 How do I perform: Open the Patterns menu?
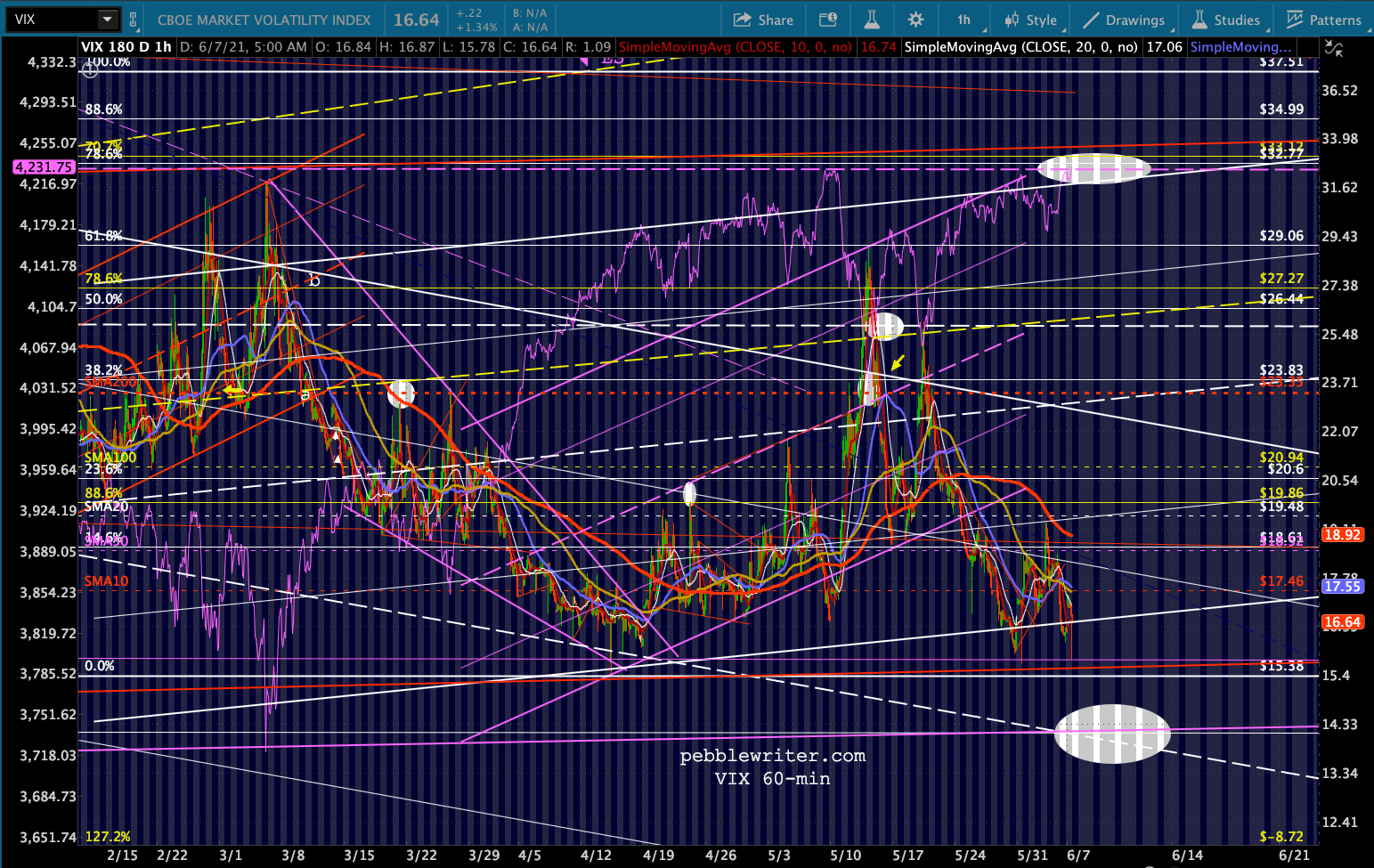coord(1324,20)
